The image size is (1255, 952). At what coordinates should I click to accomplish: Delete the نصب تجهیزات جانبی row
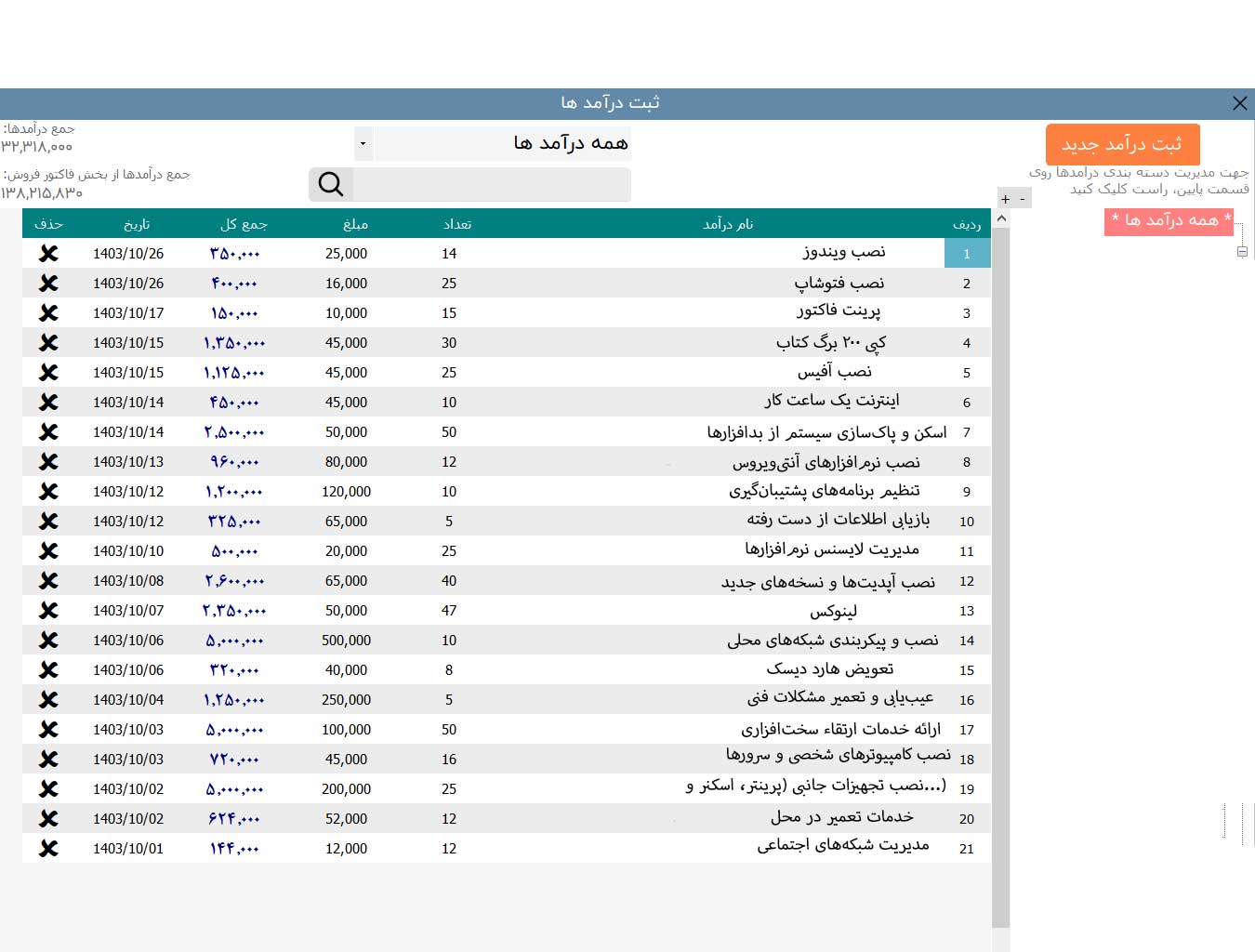[48, 788]
